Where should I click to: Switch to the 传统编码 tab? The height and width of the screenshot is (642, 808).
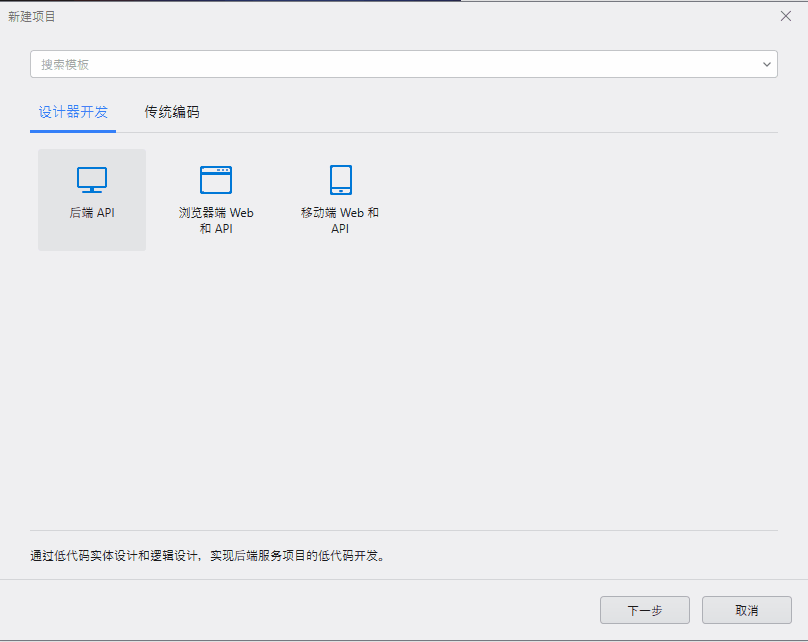point(172,112)
